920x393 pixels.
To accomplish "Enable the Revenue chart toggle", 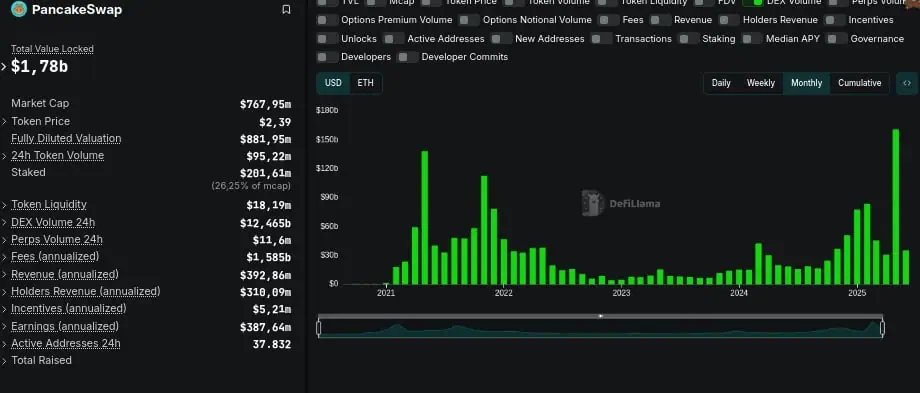I will 661,20.
